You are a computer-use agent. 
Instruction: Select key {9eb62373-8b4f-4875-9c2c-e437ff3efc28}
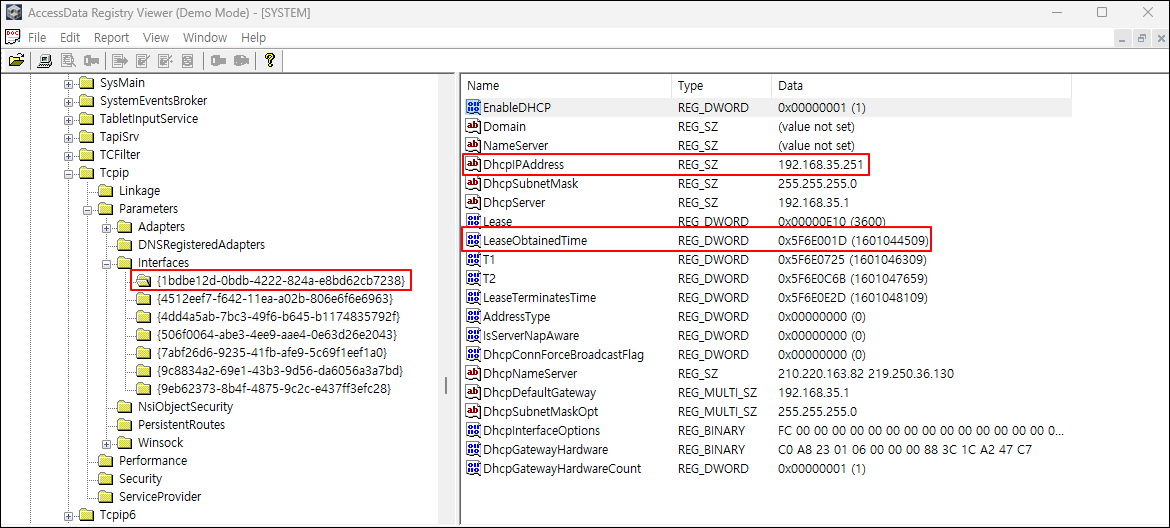tap(274, 389)
